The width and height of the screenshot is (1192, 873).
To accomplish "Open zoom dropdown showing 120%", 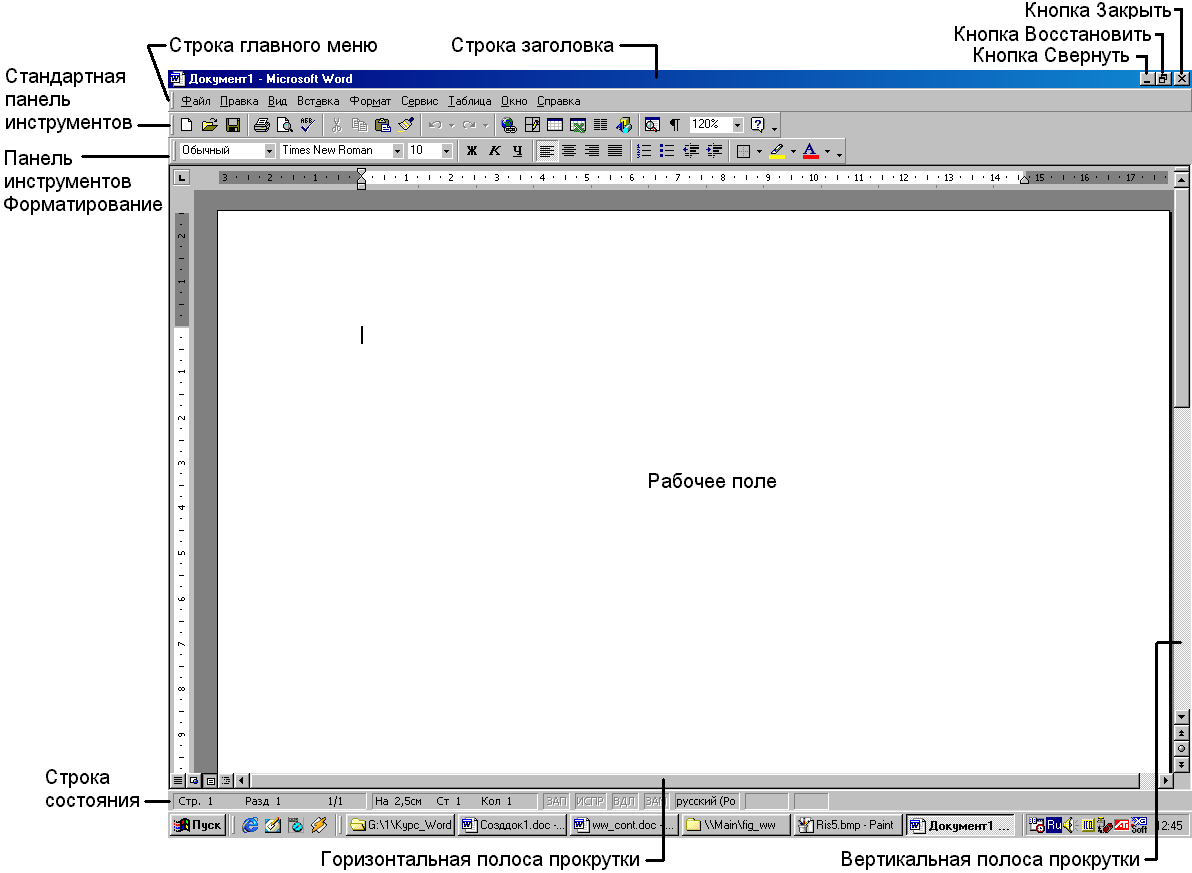I will 737,125.
